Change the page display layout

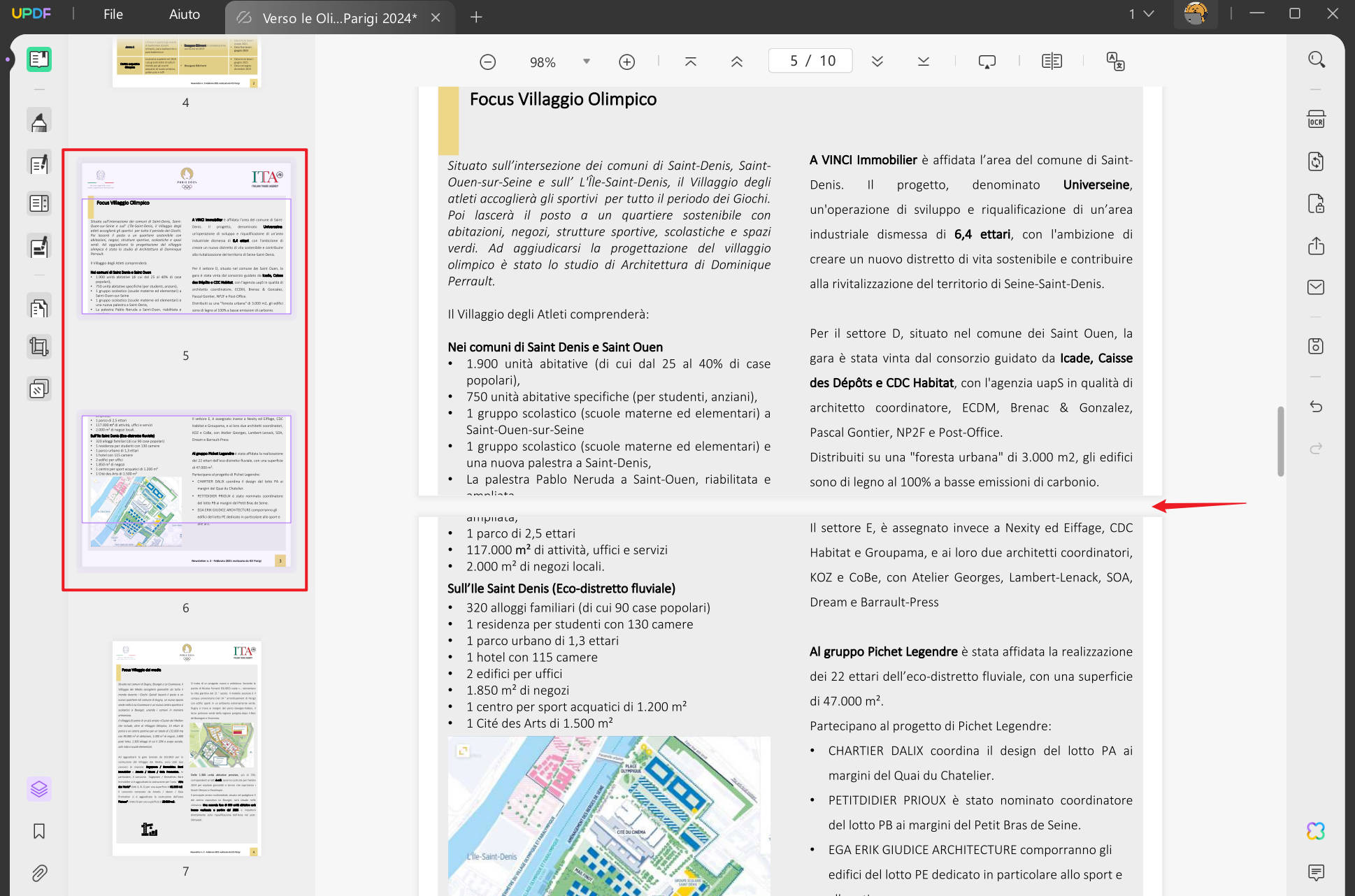[x=1052, y=62]
